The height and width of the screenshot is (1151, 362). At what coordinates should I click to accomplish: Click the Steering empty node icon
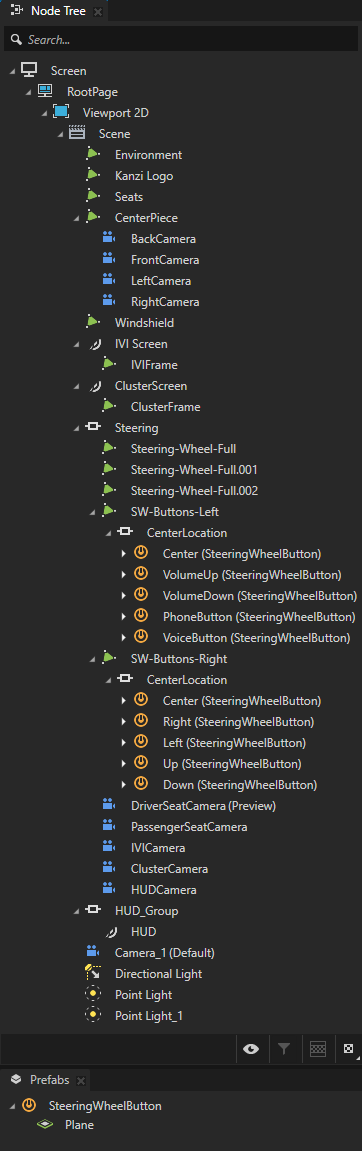[x=93, y=427]
